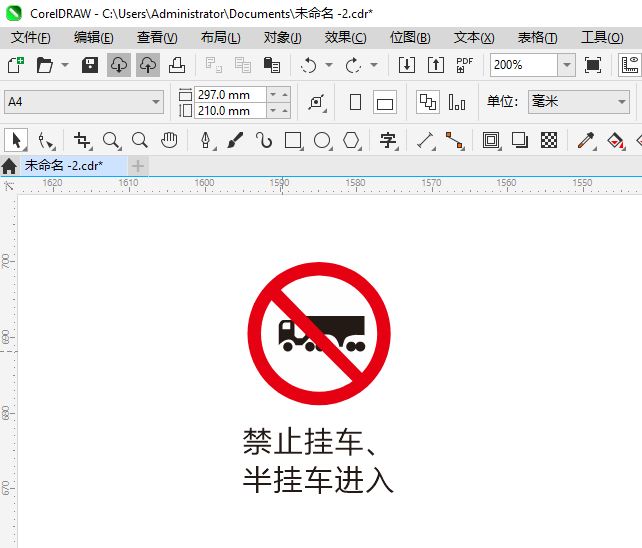Select the second magnifier tool

point(140,140)
